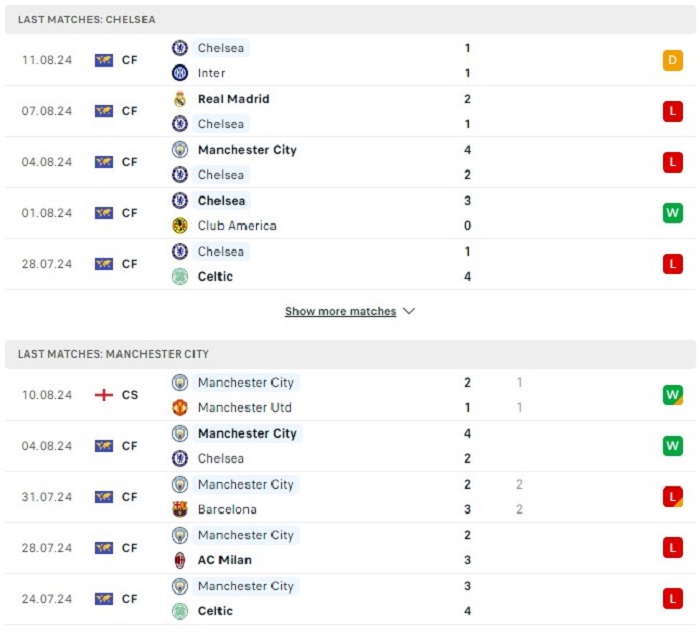Click L badge for Barcelona match
Viewport: 700px width, 632px height.
(672, 497)
